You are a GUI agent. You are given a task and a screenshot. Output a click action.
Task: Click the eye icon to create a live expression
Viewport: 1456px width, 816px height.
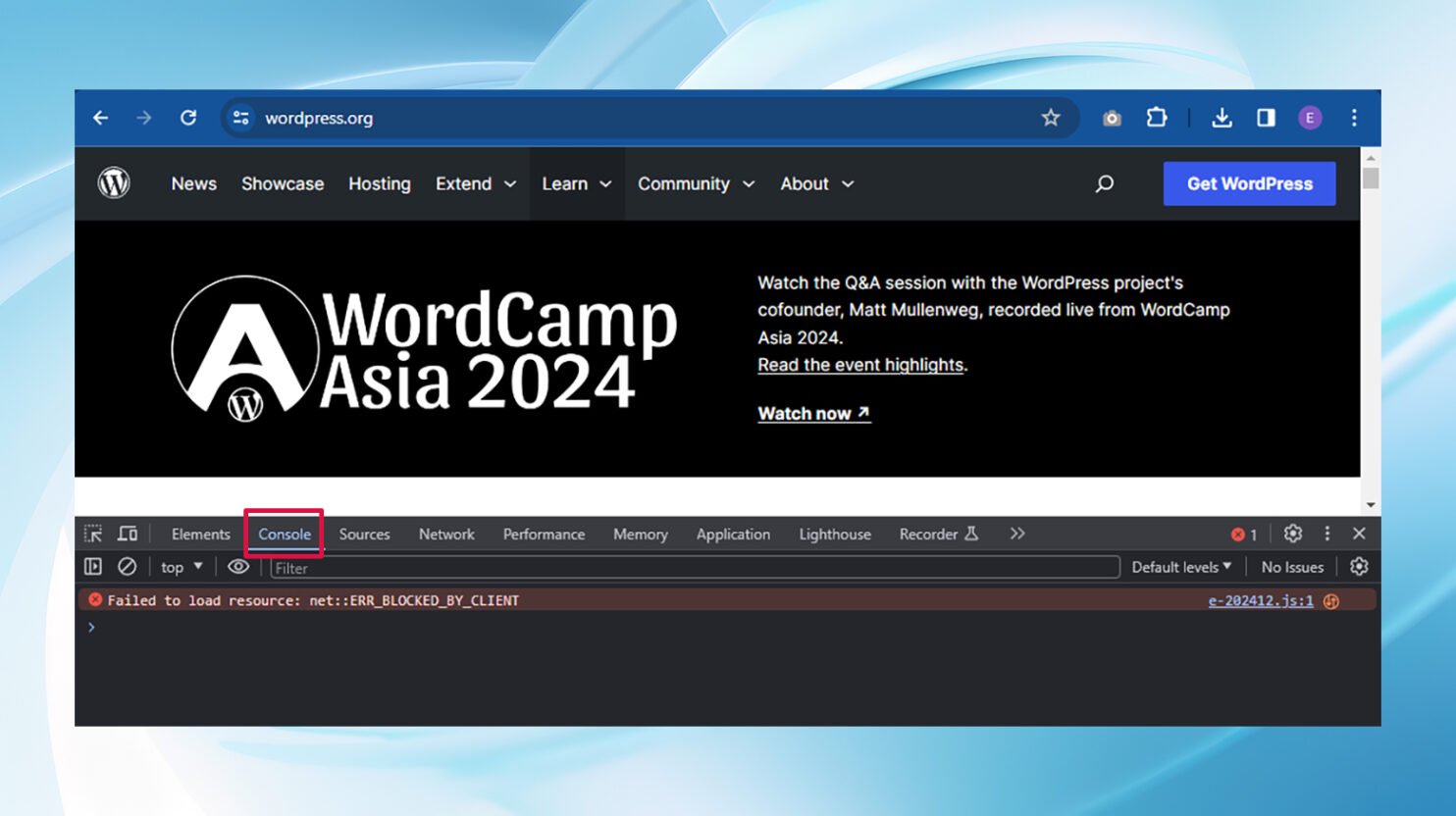(237, 567)
